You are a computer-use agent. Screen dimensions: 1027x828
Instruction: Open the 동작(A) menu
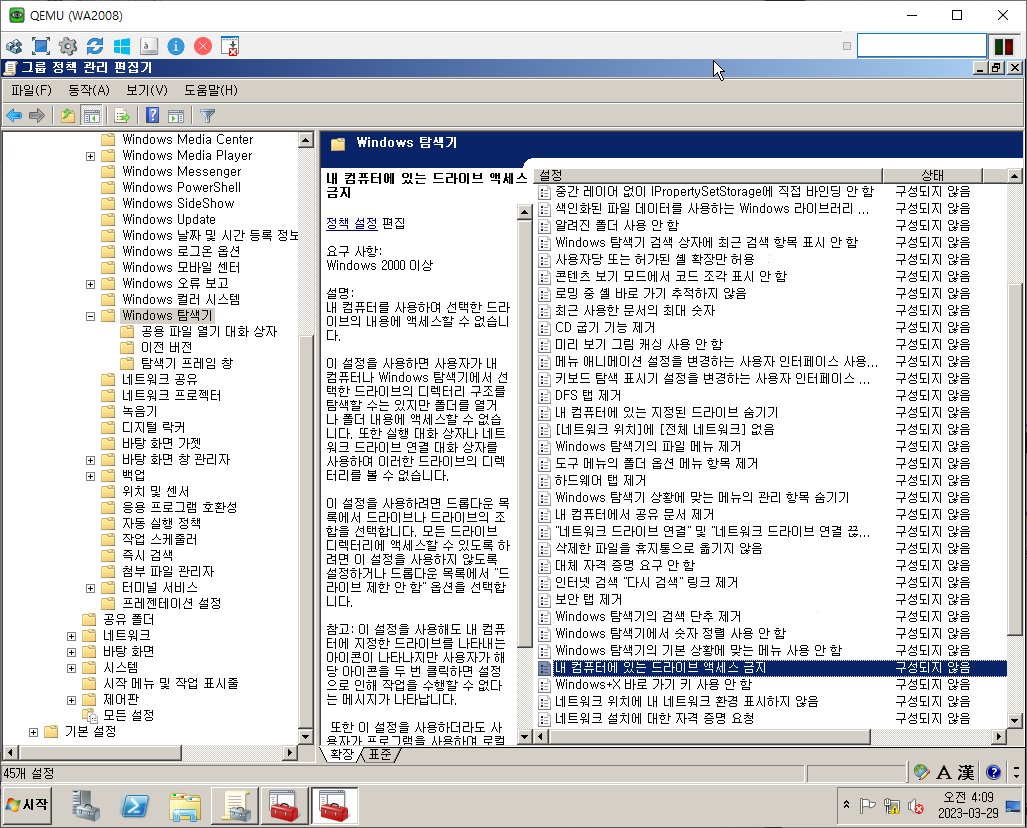[88, 90]
